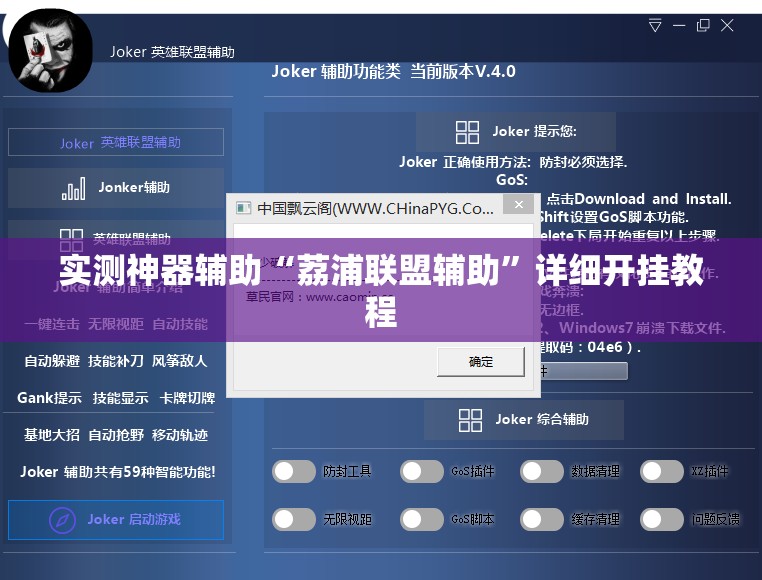Image resolution: width=762 pixels, height=580 pixels.
Task: Click the bar chart icon beside Jonker辅助
Action: click(x=73, y=189)
